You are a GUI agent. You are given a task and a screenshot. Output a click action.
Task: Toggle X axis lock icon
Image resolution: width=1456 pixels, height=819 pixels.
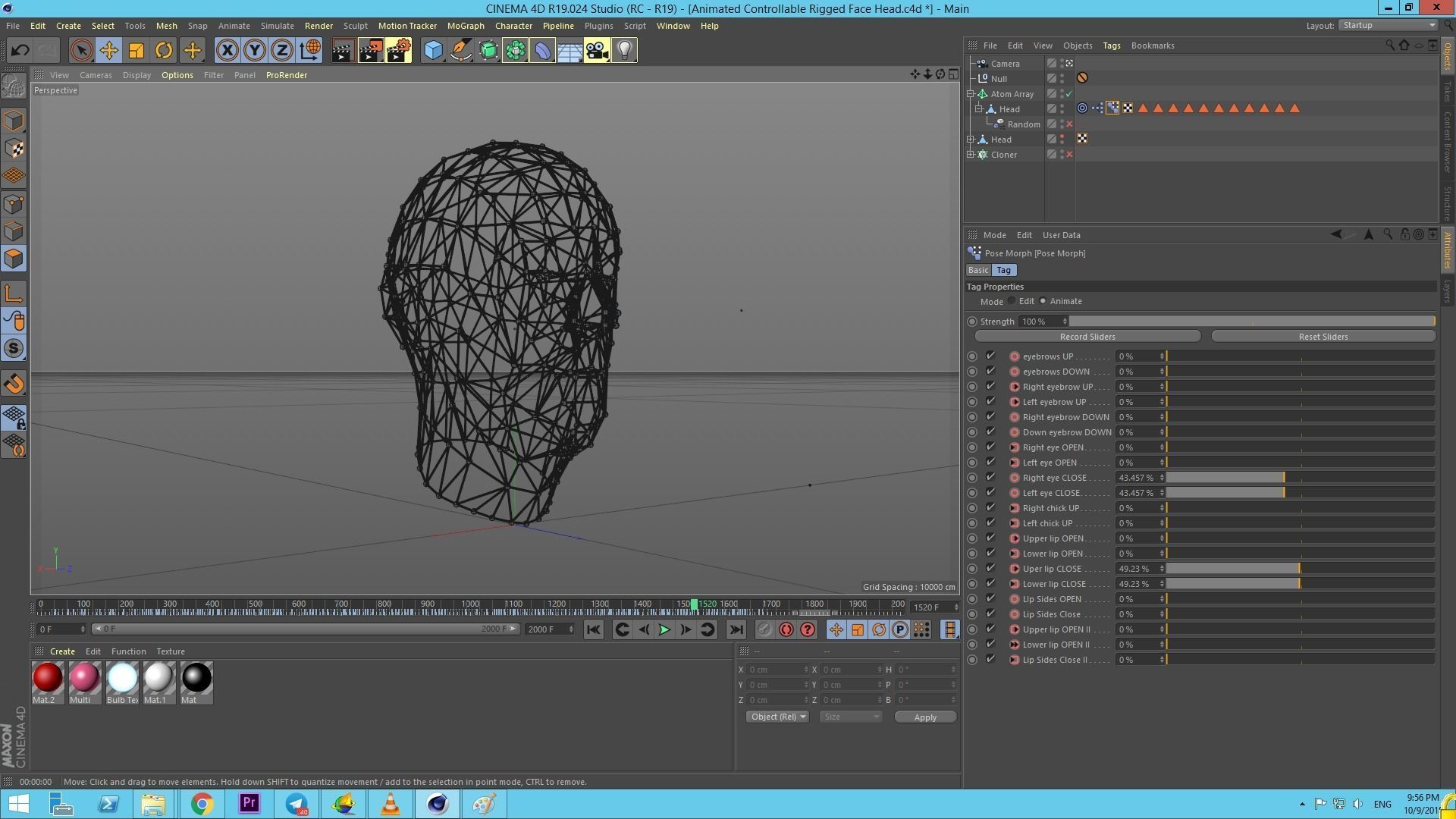click(x=227, y=51)
